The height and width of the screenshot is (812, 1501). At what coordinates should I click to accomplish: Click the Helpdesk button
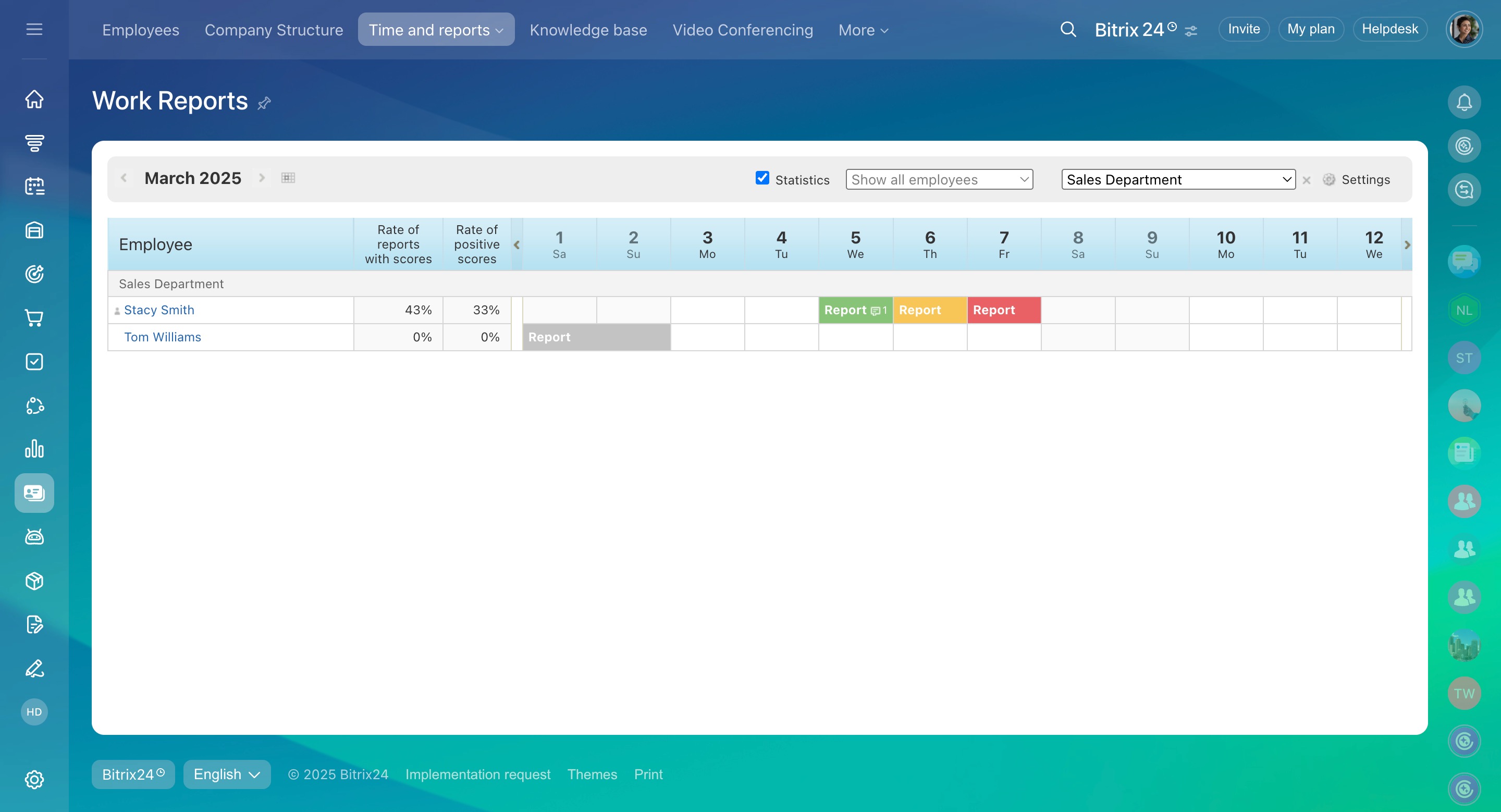point(1389,29)
